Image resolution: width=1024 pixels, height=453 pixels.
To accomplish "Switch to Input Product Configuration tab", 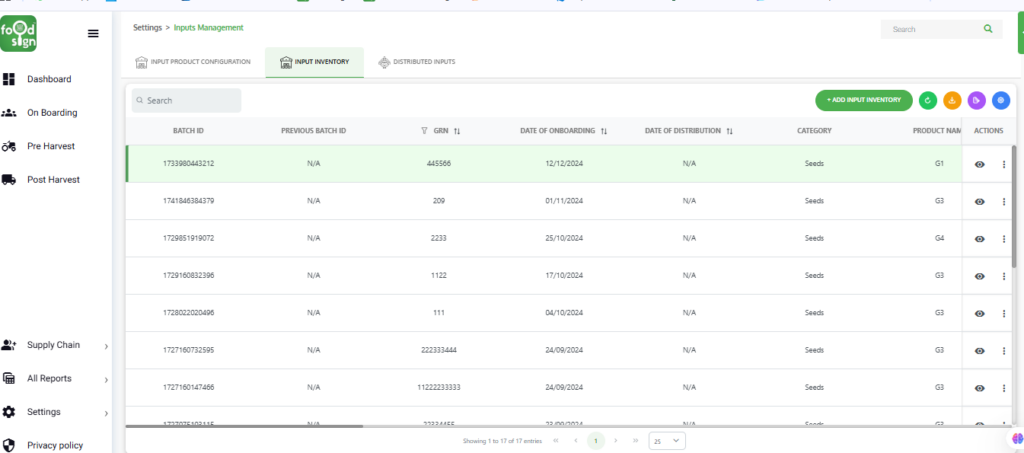I will pos(193,62).
